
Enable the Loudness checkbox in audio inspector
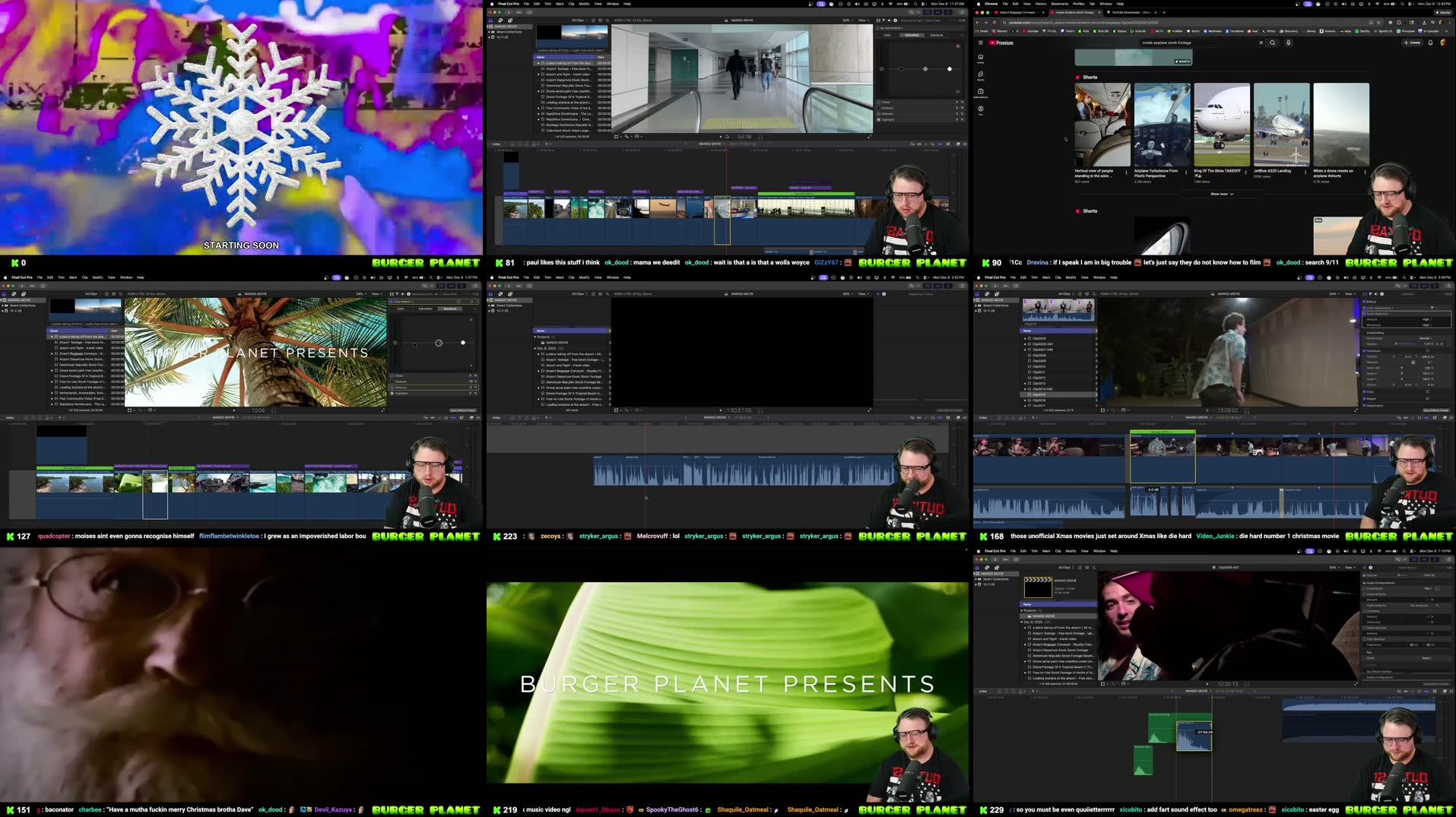(x=1364, y=611)
